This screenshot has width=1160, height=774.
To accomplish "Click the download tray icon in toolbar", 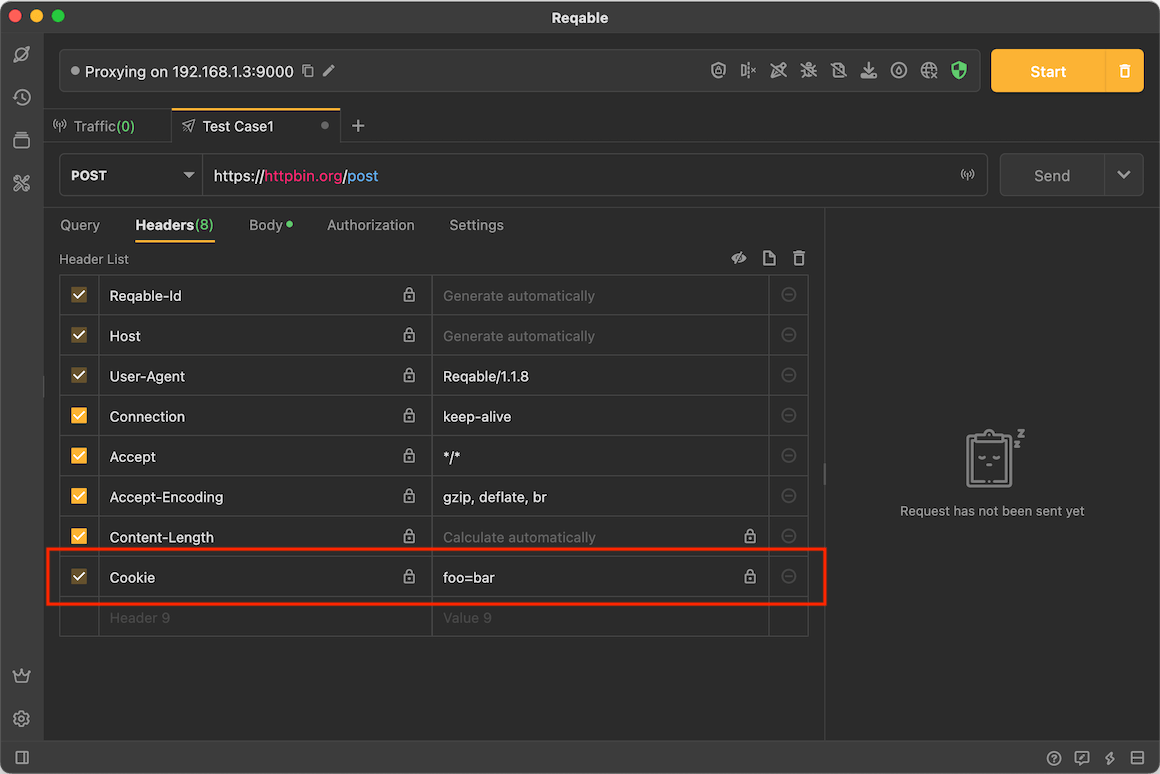I will pyautogui.click(x=869, y=70).
